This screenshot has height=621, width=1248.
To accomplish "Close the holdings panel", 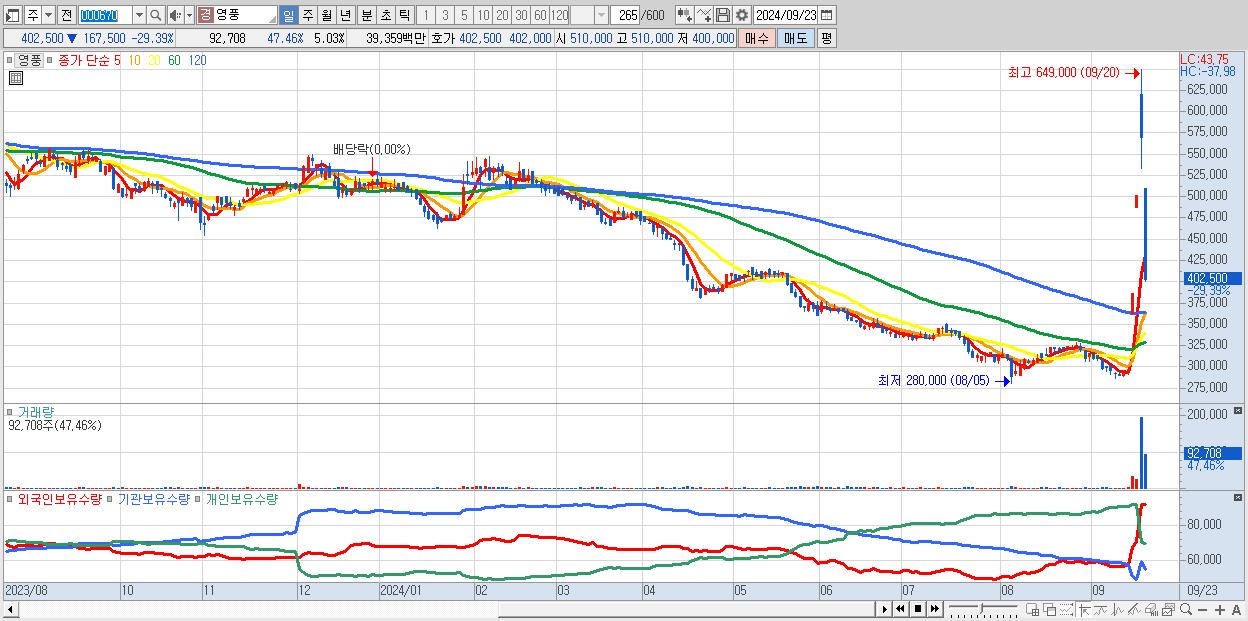I will (x=1240, y=497).
